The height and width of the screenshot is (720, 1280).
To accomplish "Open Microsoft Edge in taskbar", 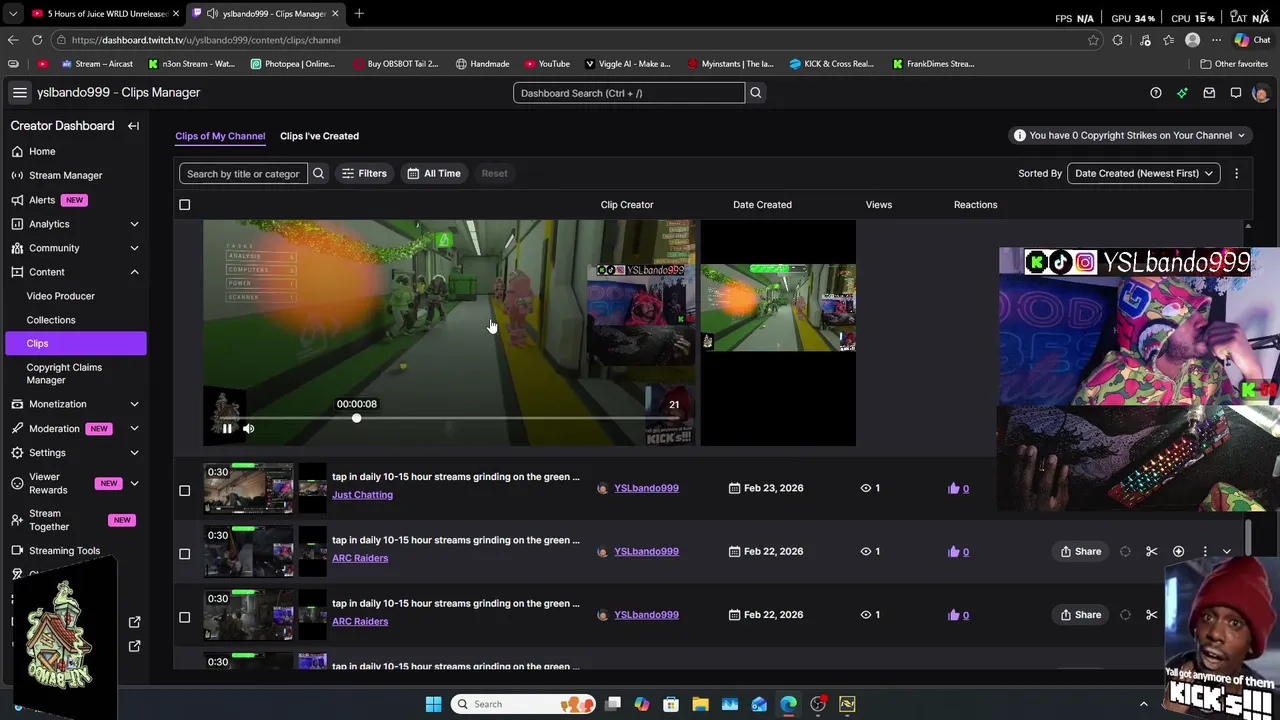I will (788, 704).
